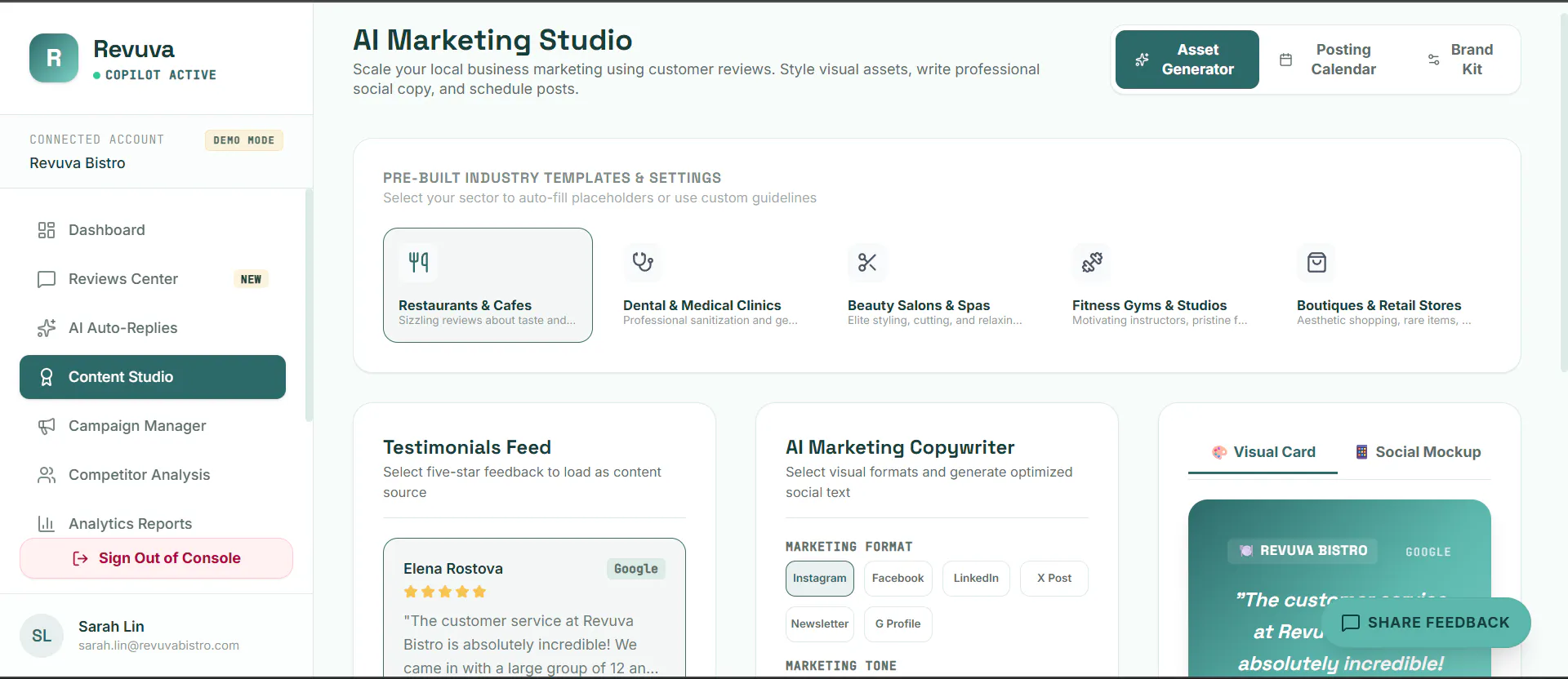Select Instagram marketing format
Viewport: 1568px width, 679px height.
(x=820, y=579)
